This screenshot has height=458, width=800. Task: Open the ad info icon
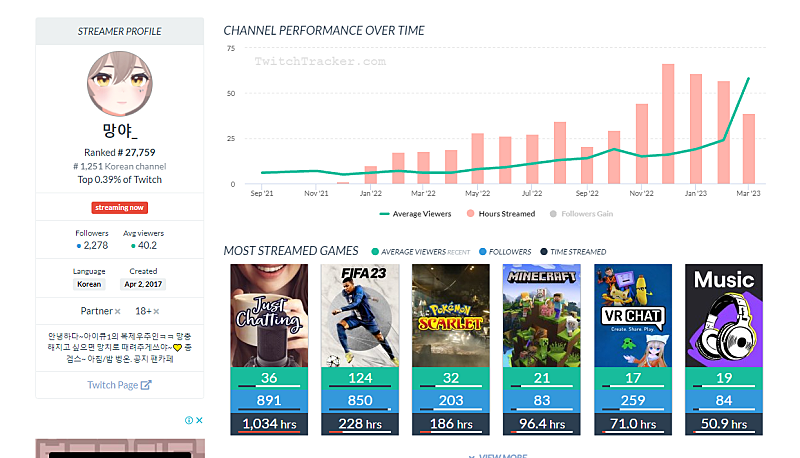[x=189, y=420]
